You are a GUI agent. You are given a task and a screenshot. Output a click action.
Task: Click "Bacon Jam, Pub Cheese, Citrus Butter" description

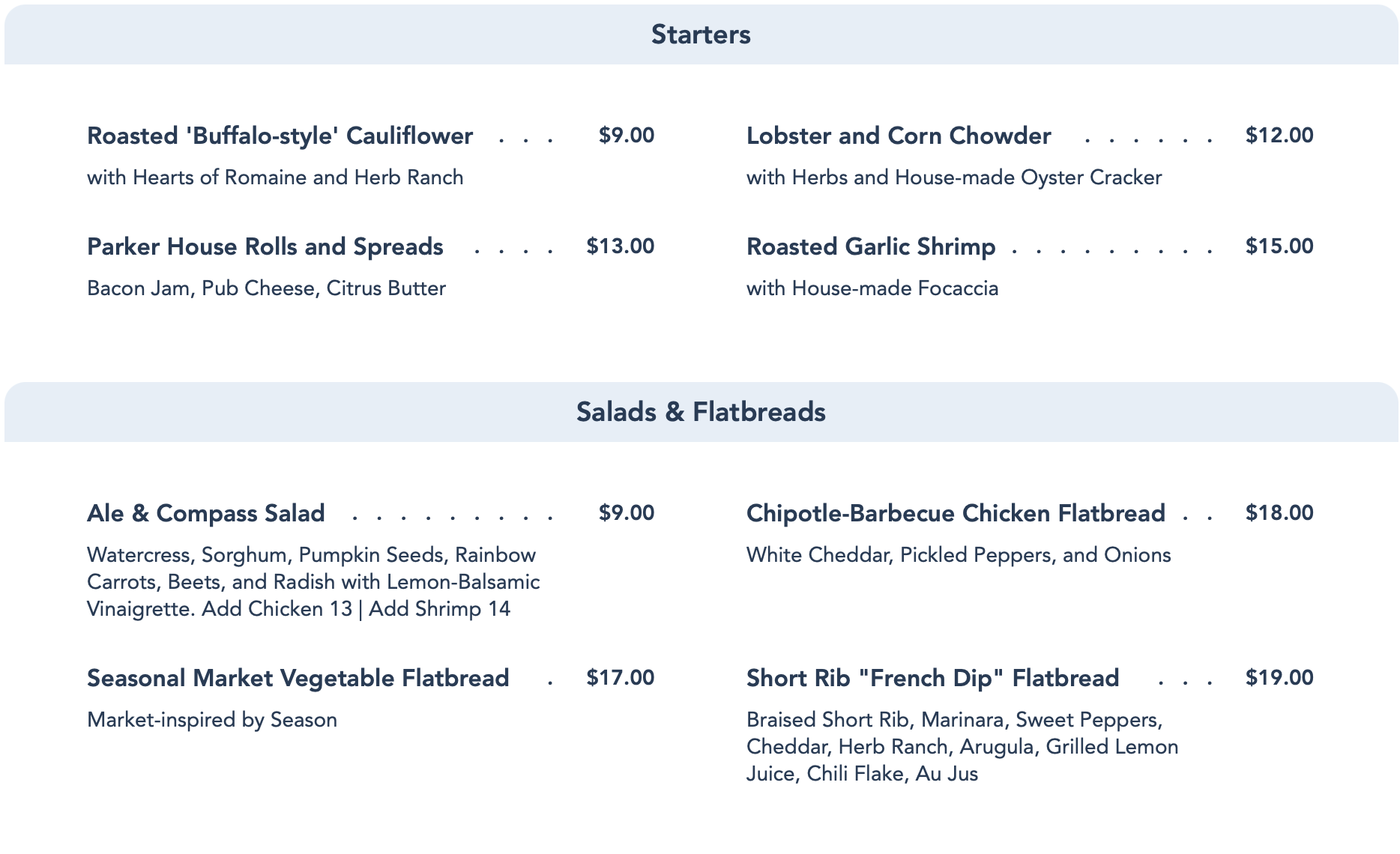[266, 288]
